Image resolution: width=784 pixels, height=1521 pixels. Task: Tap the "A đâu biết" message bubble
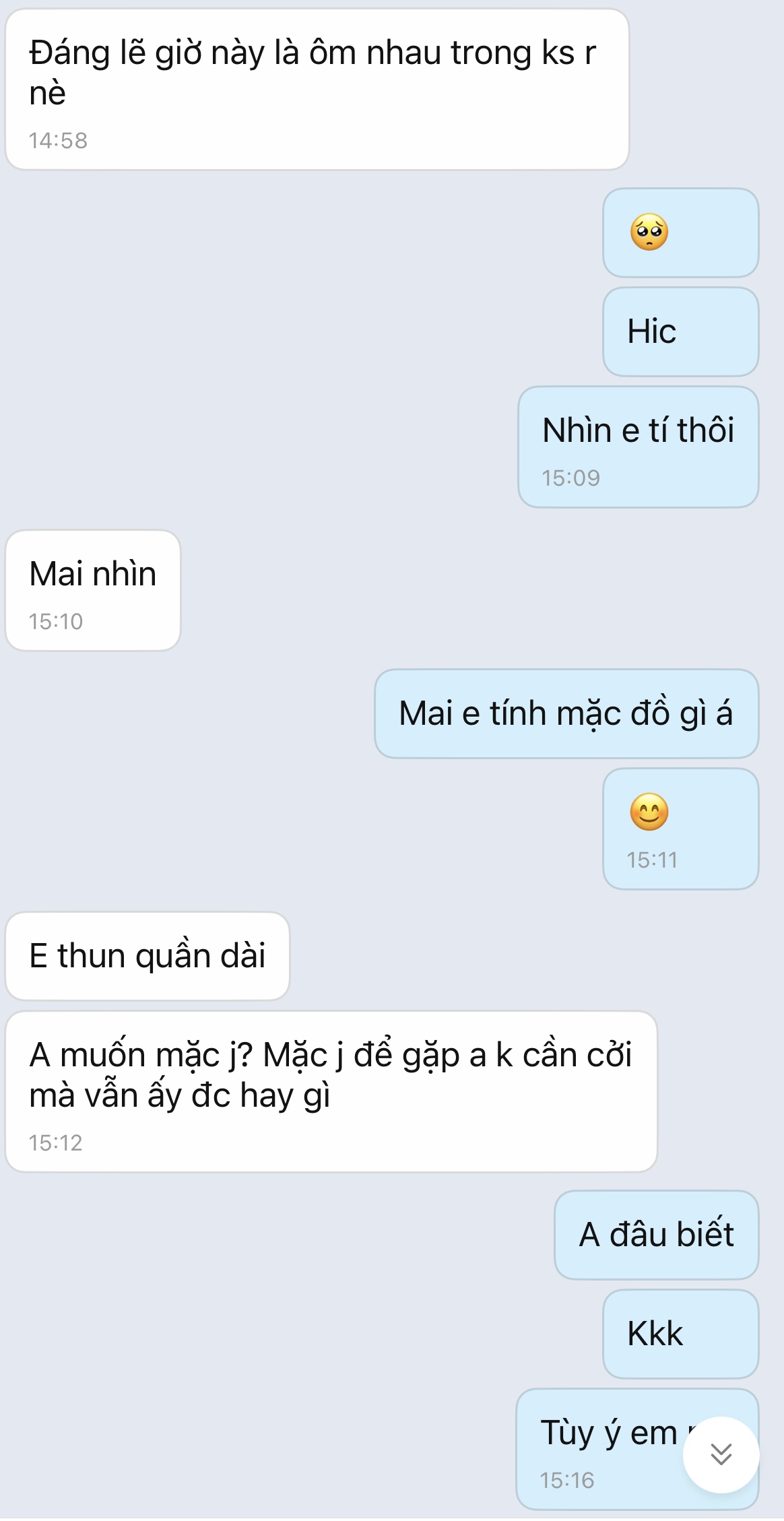[656, 1235]
